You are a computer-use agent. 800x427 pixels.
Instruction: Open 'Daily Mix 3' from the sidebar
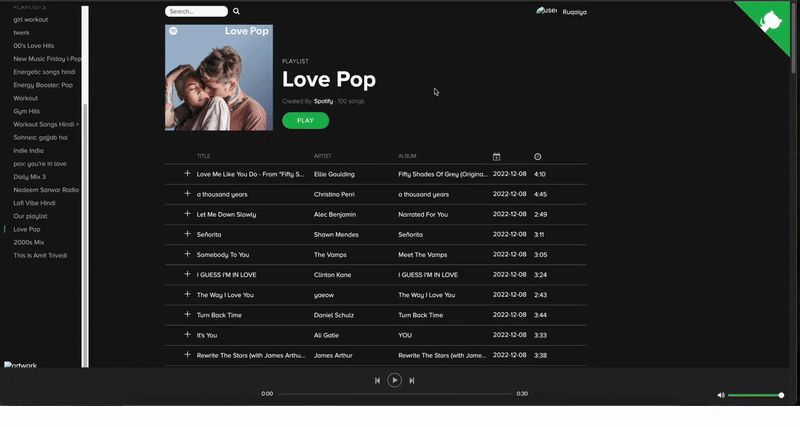coord(29,176)
